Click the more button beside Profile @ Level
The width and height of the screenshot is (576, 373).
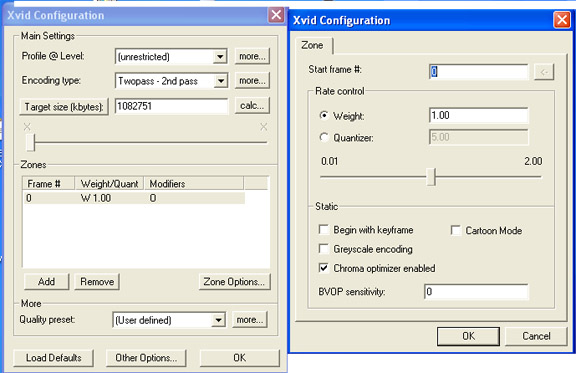(x=252, y=56)
